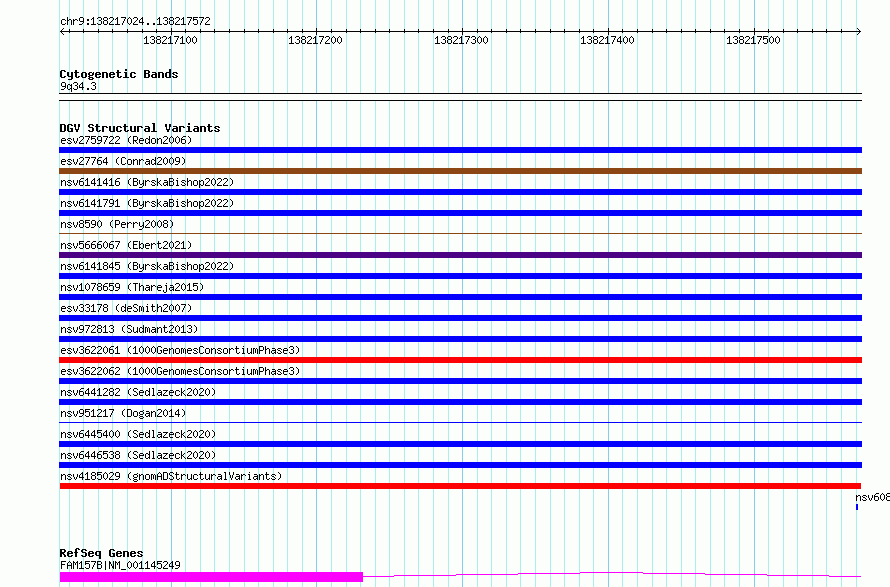This screenshot has height=587, width=890.
Task: Open the FAM157B|NM_001145249 gene label
Action: (120, 565)
